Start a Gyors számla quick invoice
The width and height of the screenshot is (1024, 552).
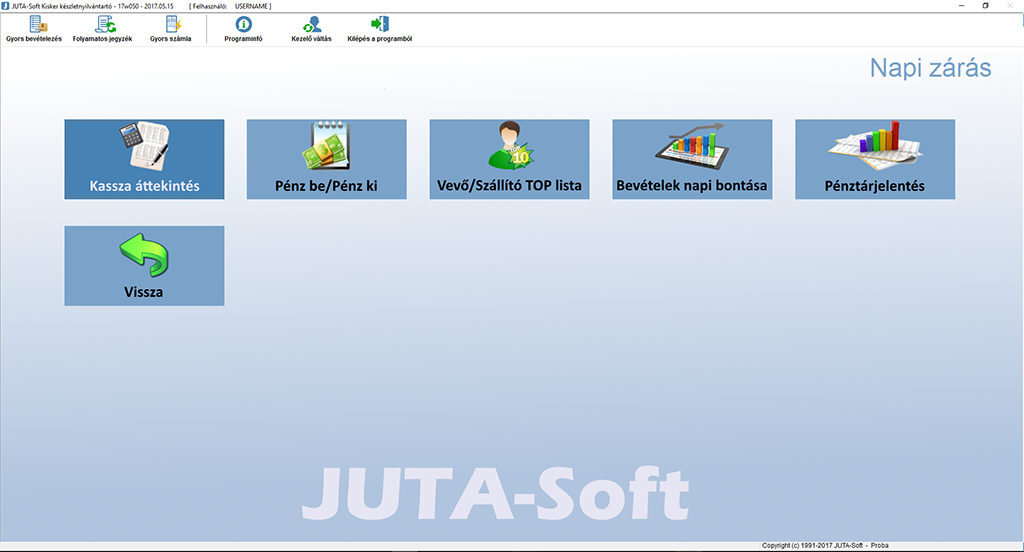point(170,29)
